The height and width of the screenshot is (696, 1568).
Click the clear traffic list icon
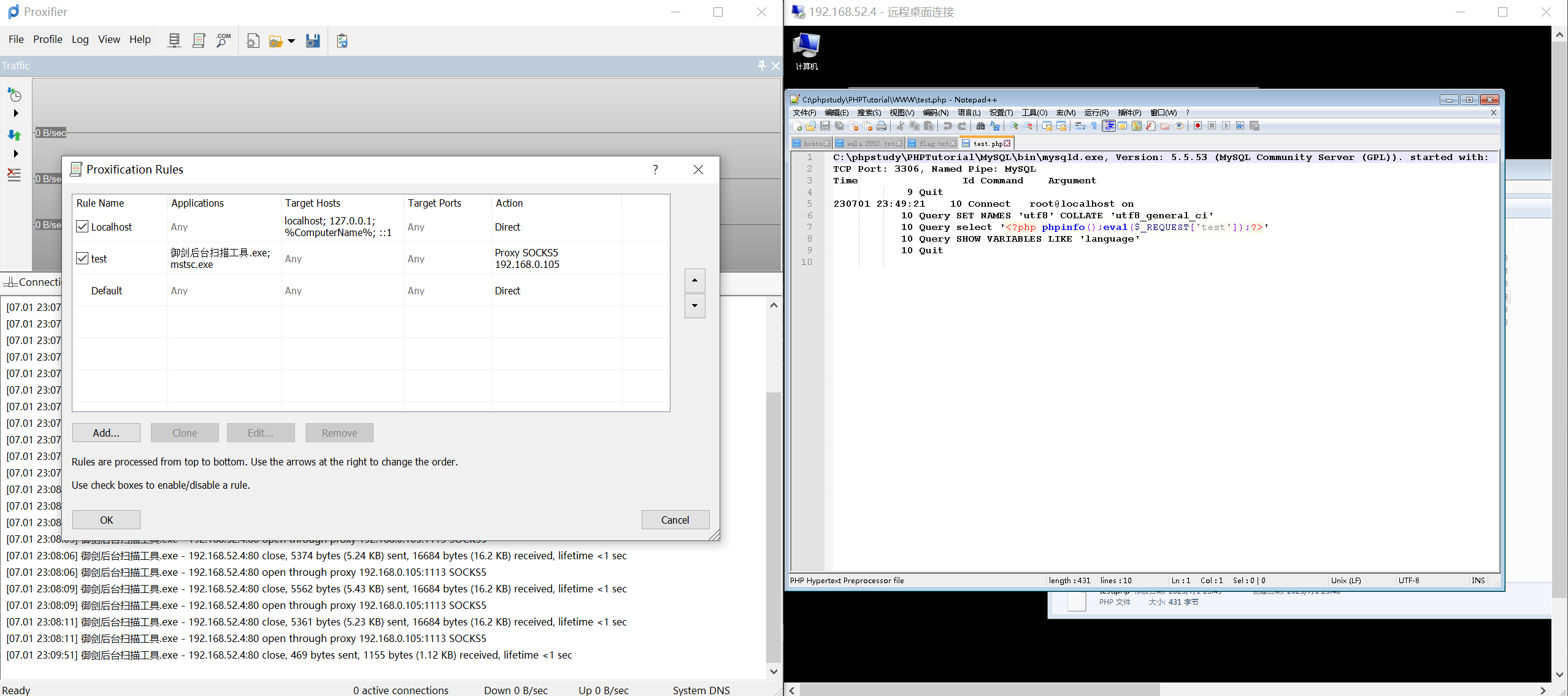coord(14,175)
